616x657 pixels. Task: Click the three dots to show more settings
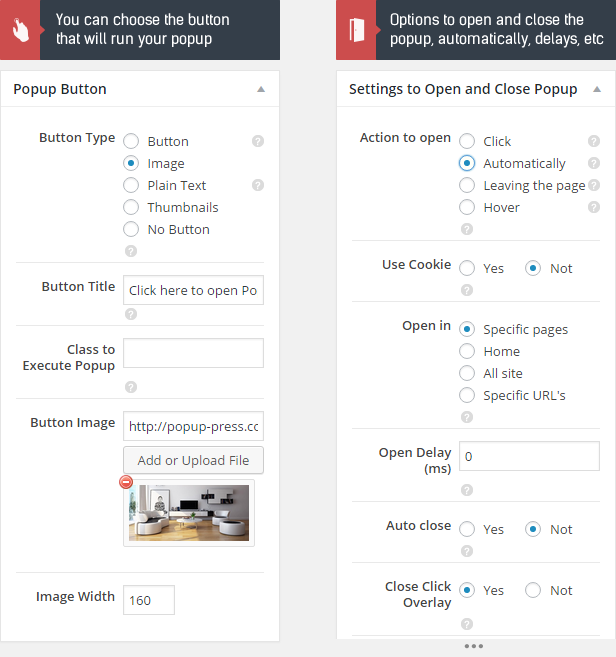point(474,646)
